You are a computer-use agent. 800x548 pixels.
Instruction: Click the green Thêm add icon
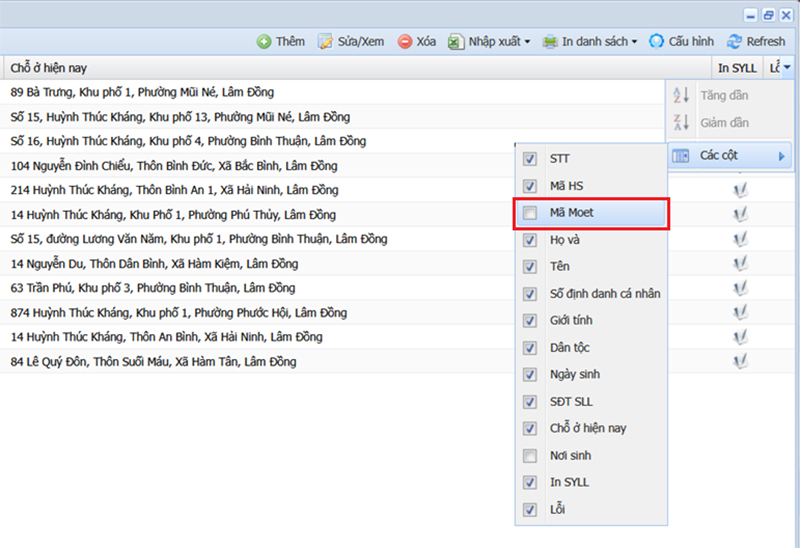(x=264, y=42)
